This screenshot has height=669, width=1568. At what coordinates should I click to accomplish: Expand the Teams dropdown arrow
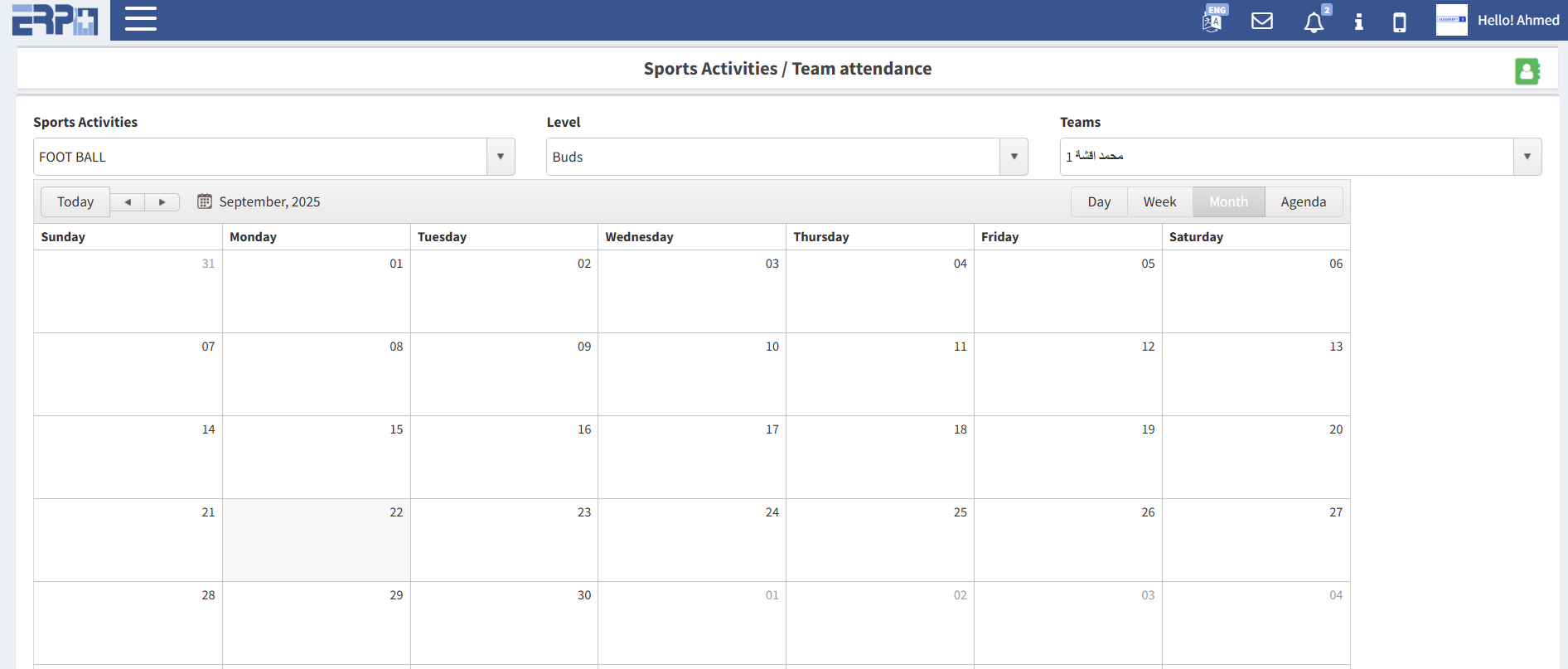pos(1527,157)
